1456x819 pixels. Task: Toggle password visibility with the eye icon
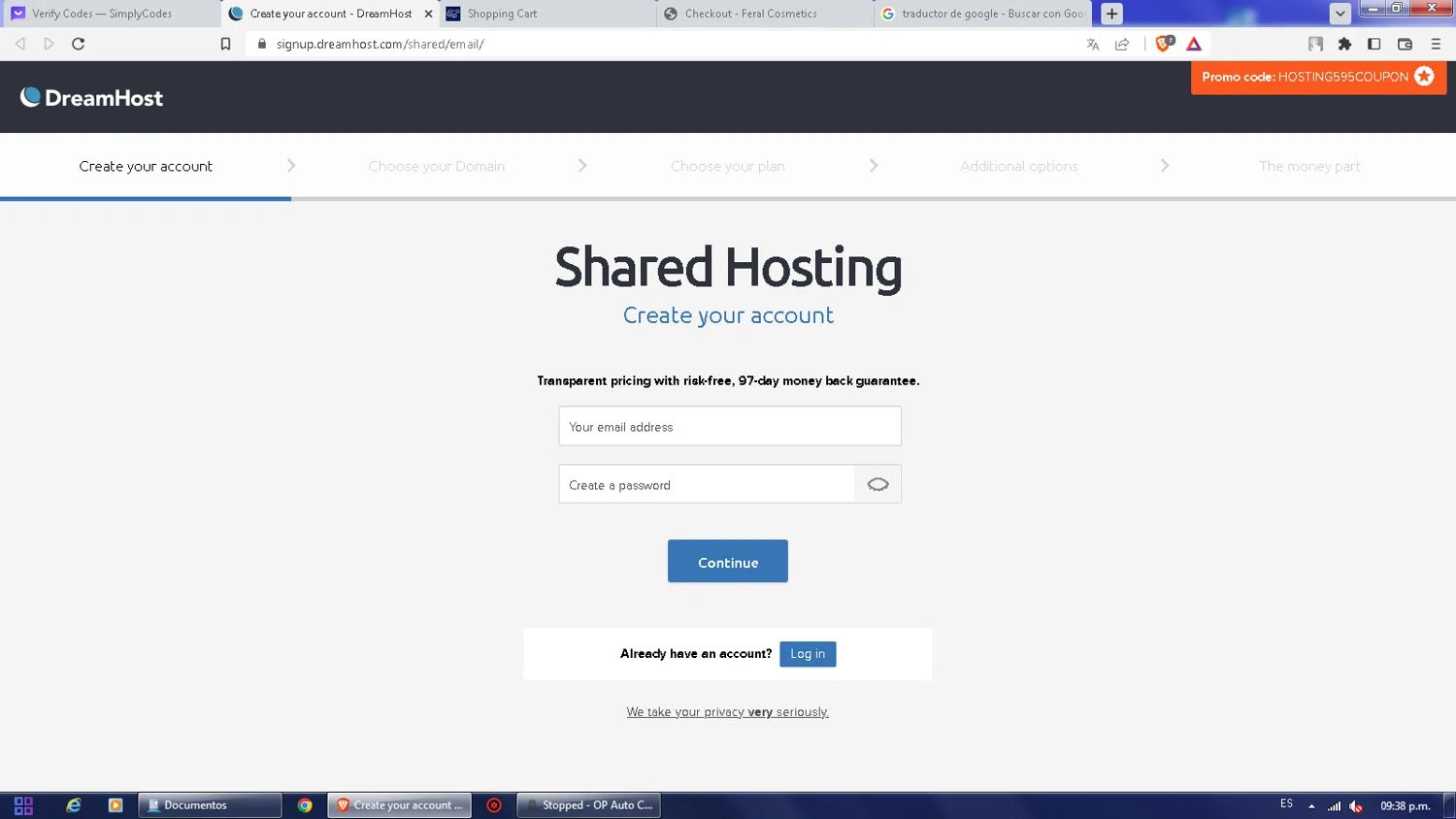click(877, 484)
